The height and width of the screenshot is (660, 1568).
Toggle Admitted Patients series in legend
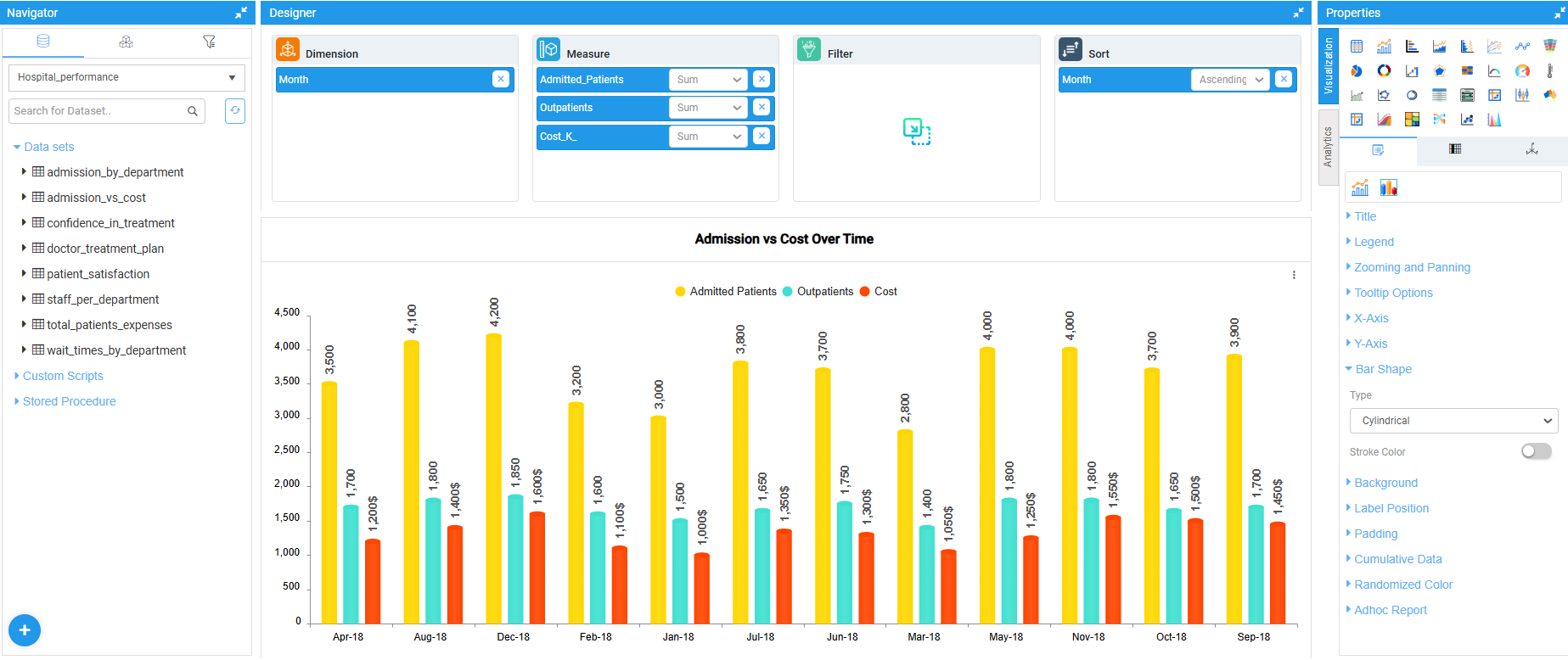[726, 292]
